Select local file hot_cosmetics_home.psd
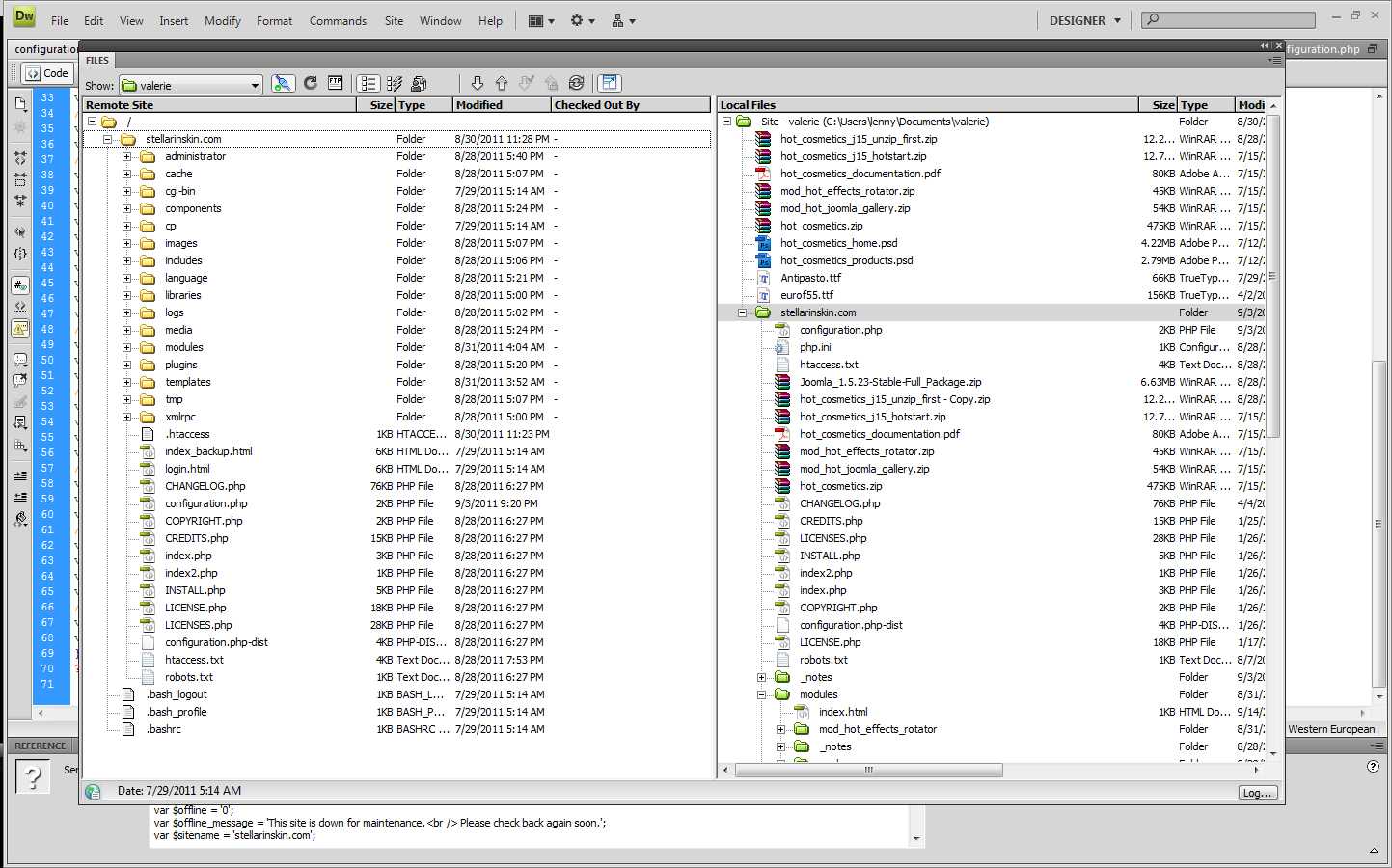This screenshot has height=868, width=1392. 838,243
